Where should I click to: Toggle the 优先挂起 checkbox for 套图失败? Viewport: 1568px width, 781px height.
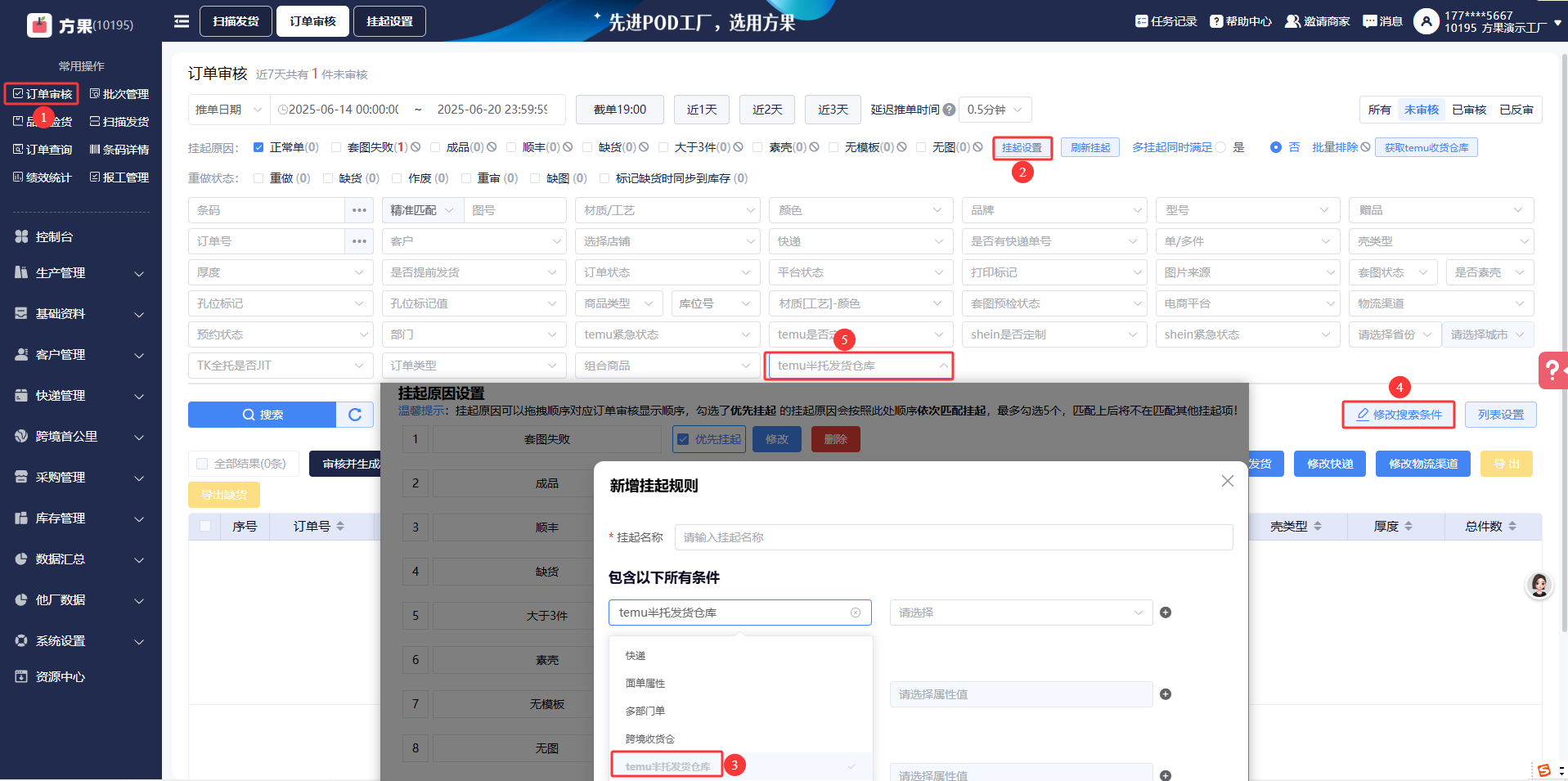pos(683,439)
